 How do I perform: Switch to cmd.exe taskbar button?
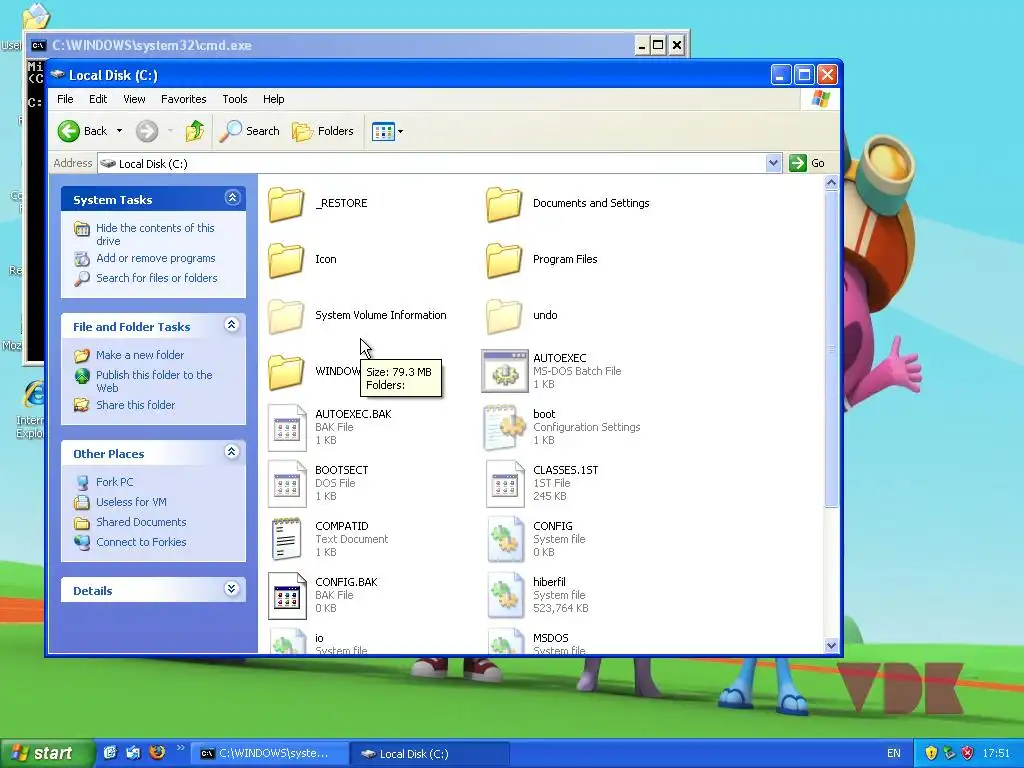270,754
